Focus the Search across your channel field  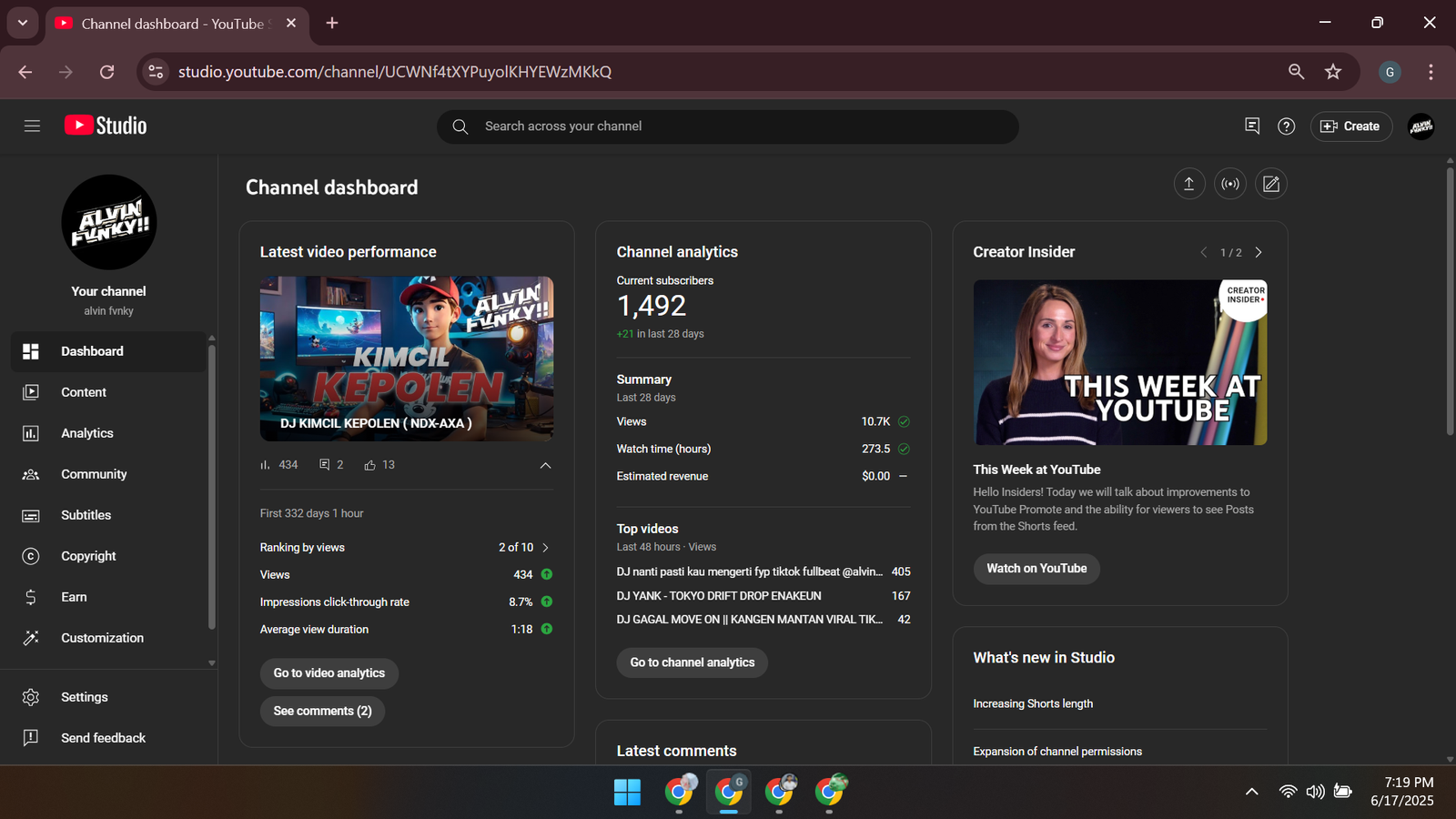(x=728, y=126)
